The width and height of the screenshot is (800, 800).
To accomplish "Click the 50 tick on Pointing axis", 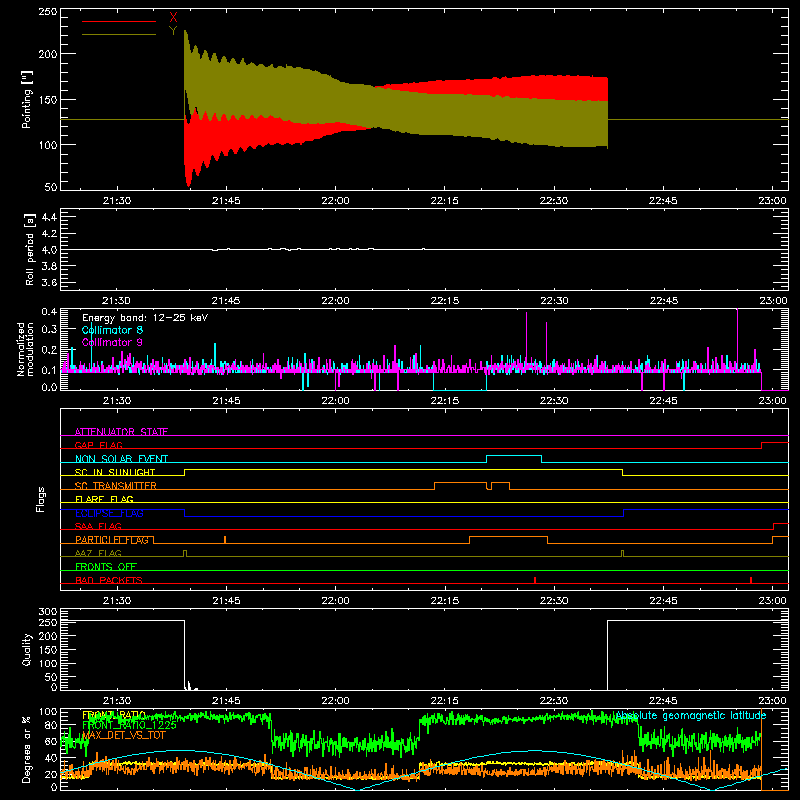I will point(51,187).
